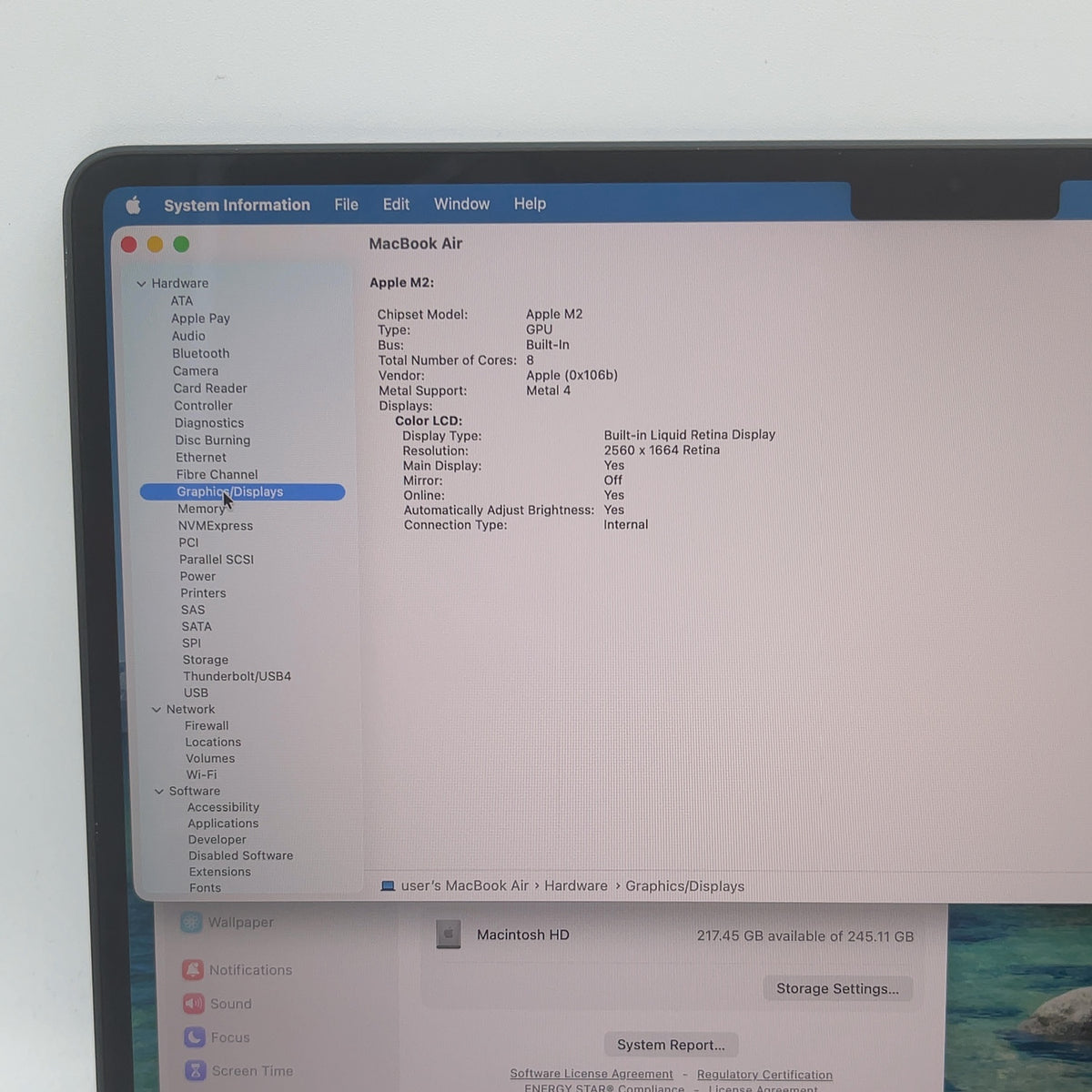Screen dimensions: 1092x1092
Task: Select Diagnostics in the sidebar
Action: click(209, 423)
